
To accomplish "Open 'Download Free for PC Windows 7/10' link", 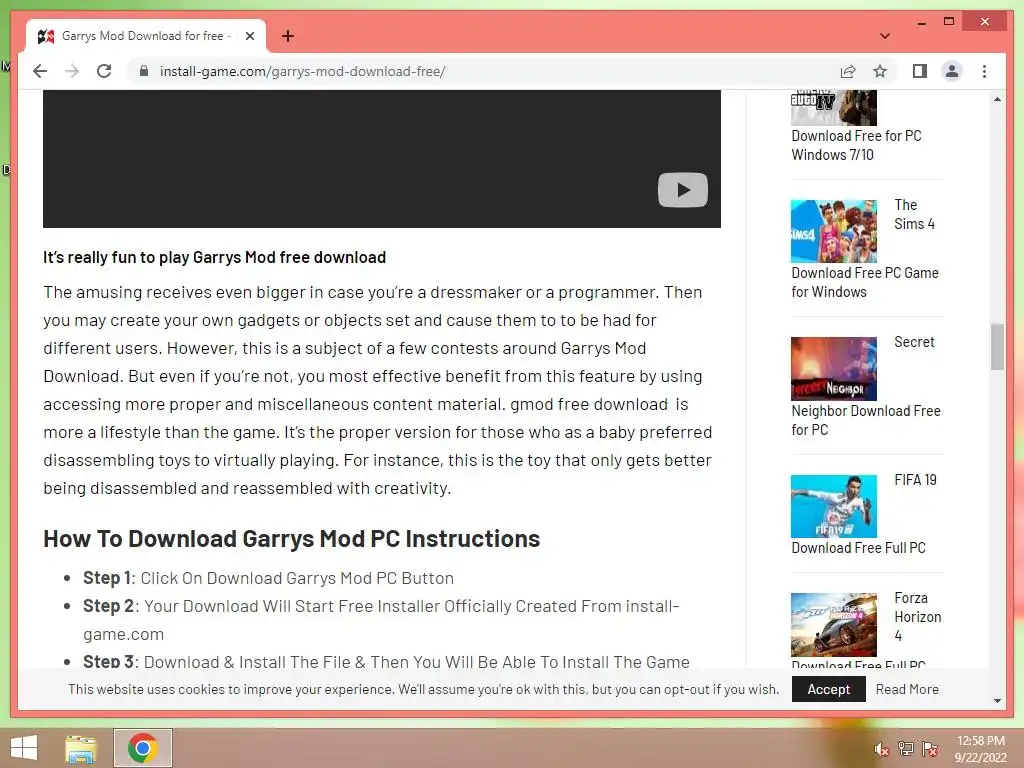I will (856, 145).
